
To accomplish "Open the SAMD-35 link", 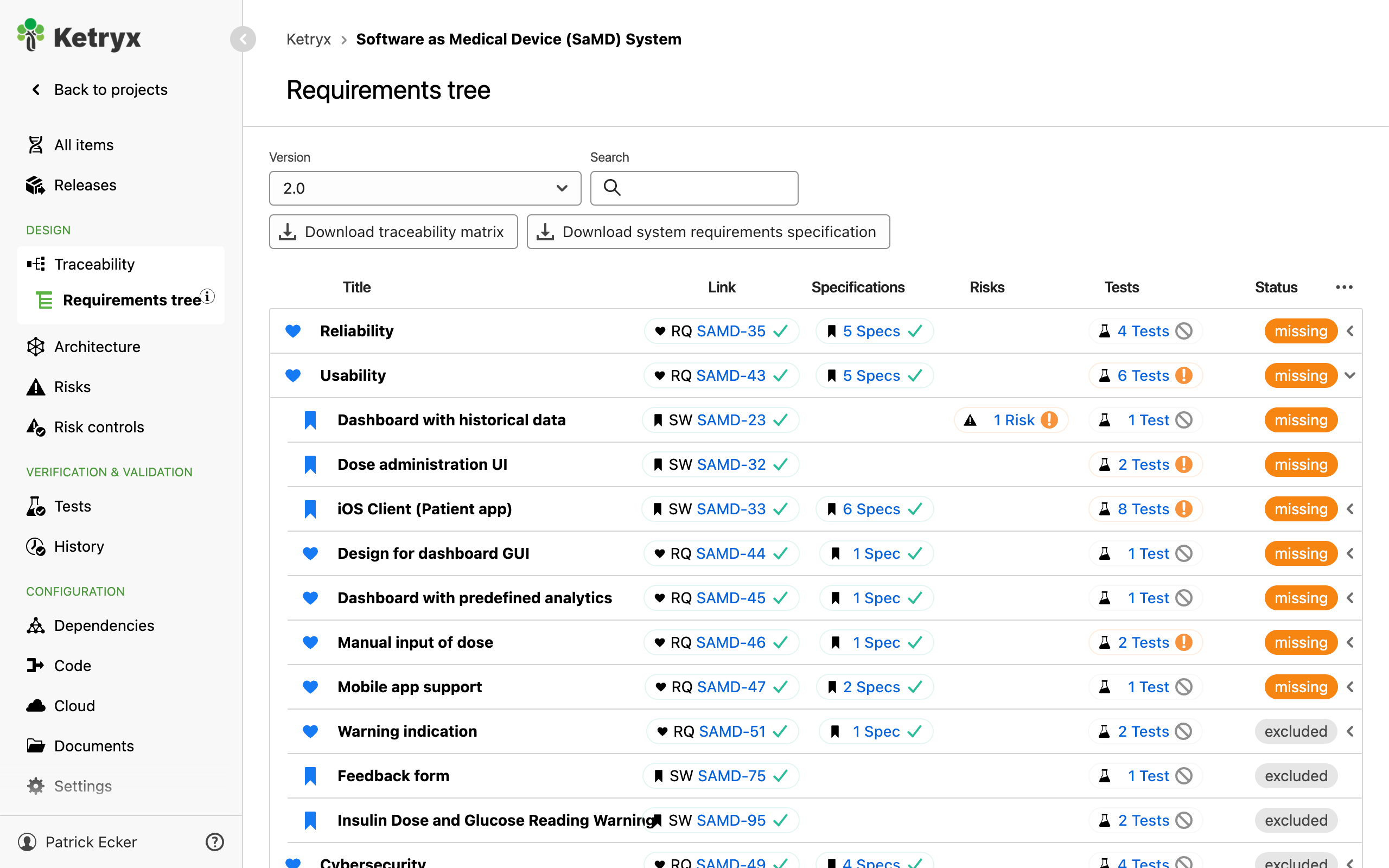I will click(731, 331).
